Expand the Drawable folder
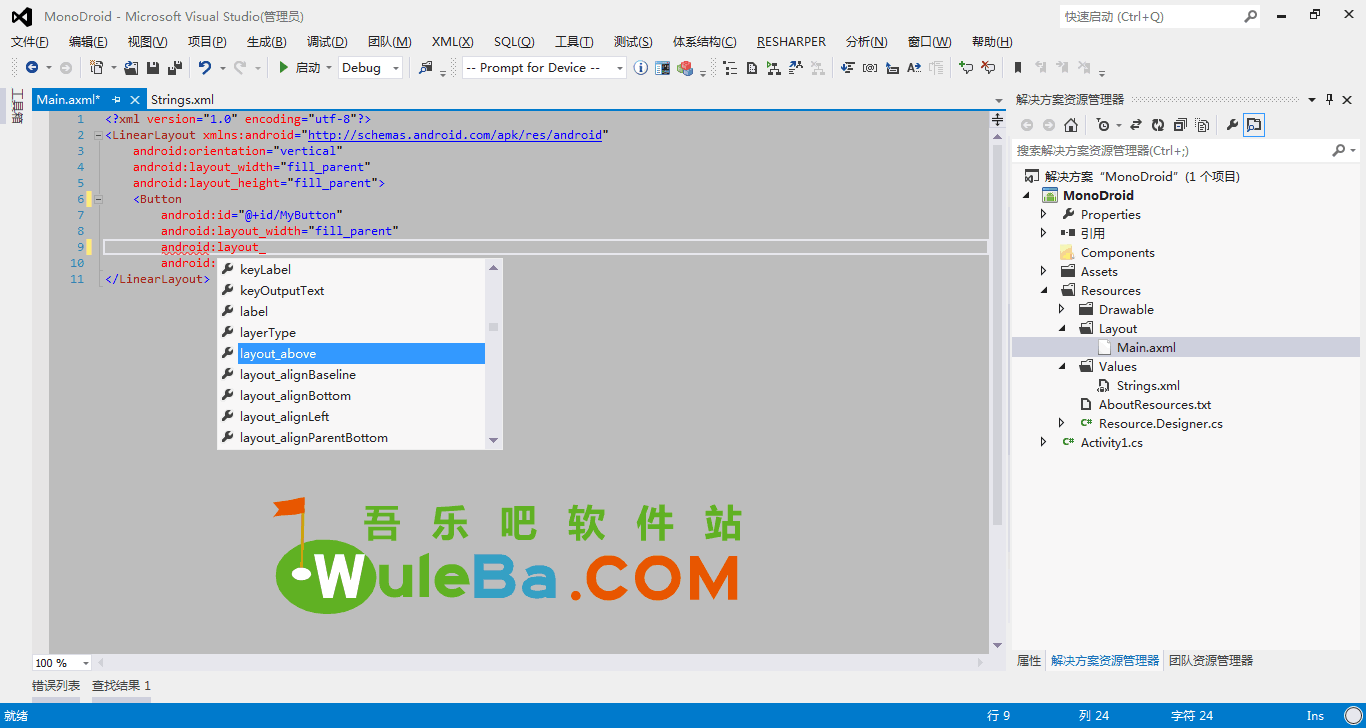Screen dimensions: 1366x728 (1062, 309)
